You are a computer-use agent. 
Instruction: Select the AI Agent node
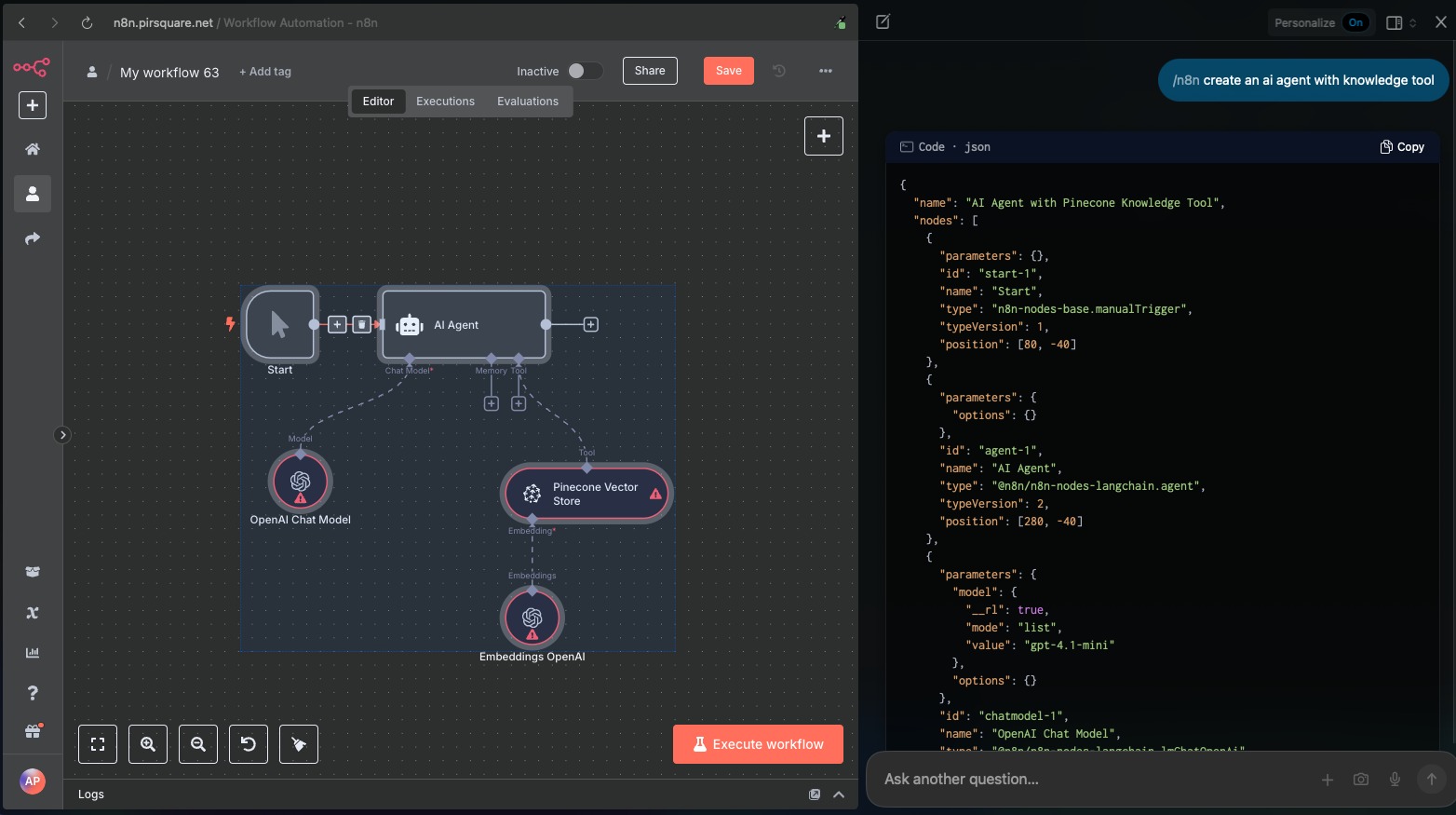(x=464, y=324)
